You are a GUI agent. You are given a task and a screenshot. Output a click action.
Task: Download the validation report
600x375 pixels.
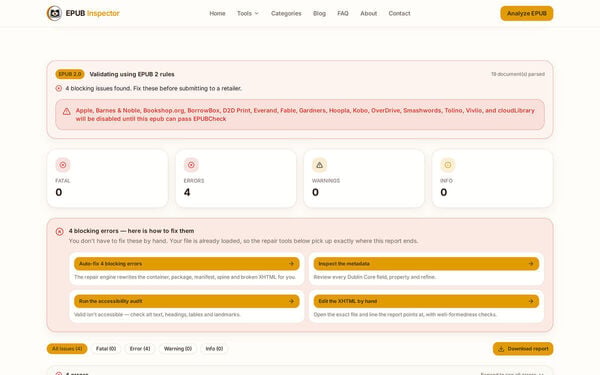coord(523,349)
